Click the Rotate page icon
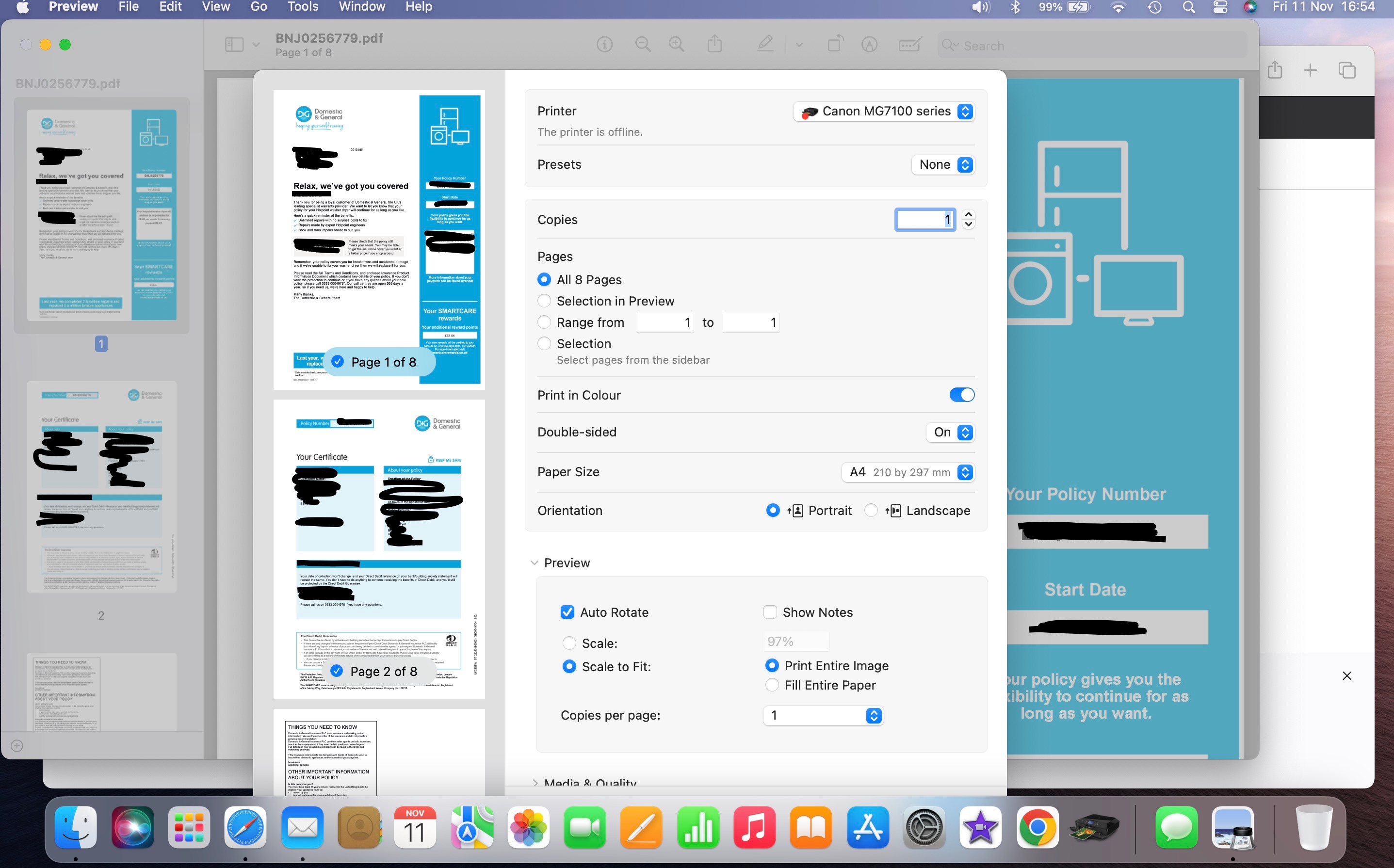Image resolution: width=1394 pixels, height=868 pixels. tap(835, 44)
